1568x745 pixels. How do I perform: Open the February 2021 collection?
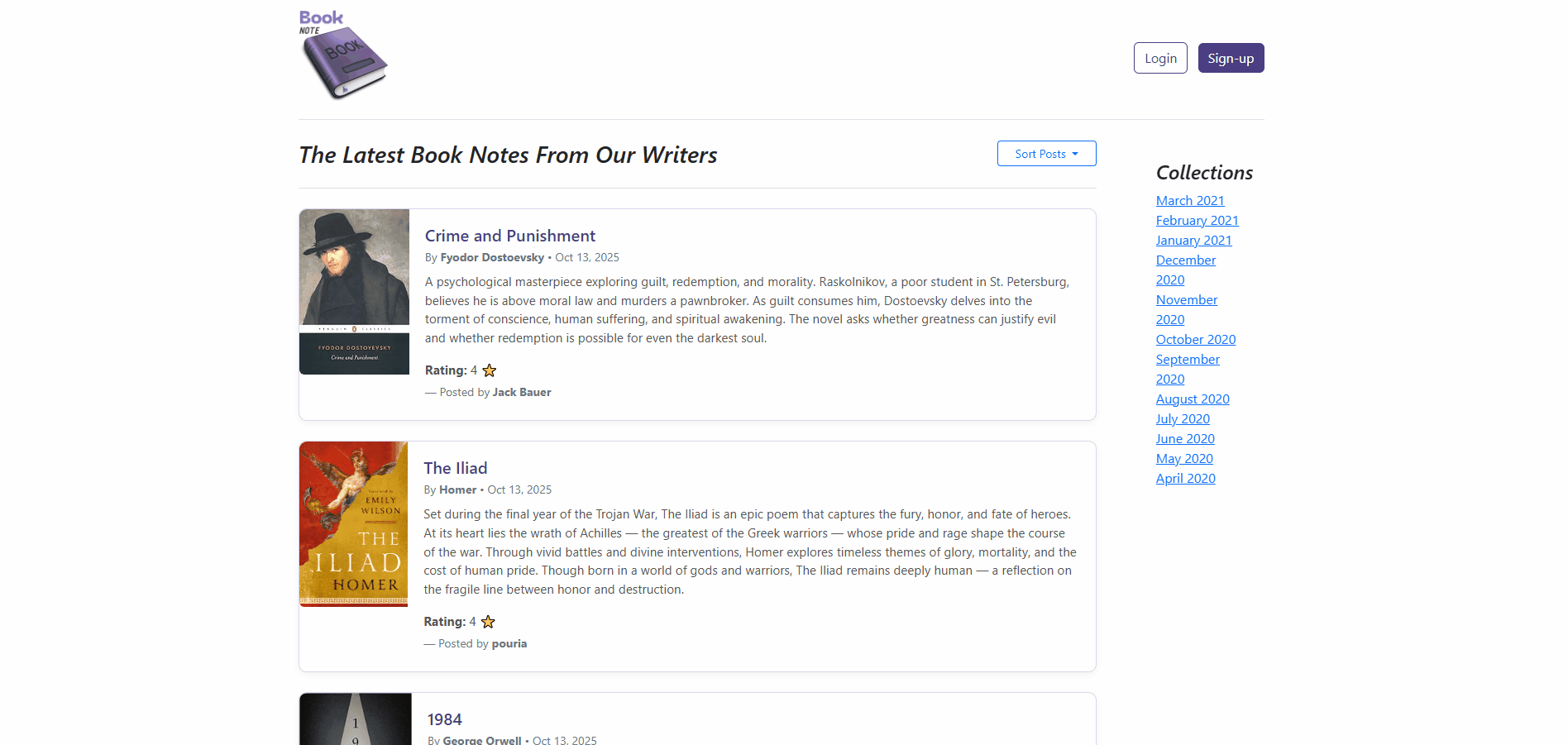click(1197, 220)
